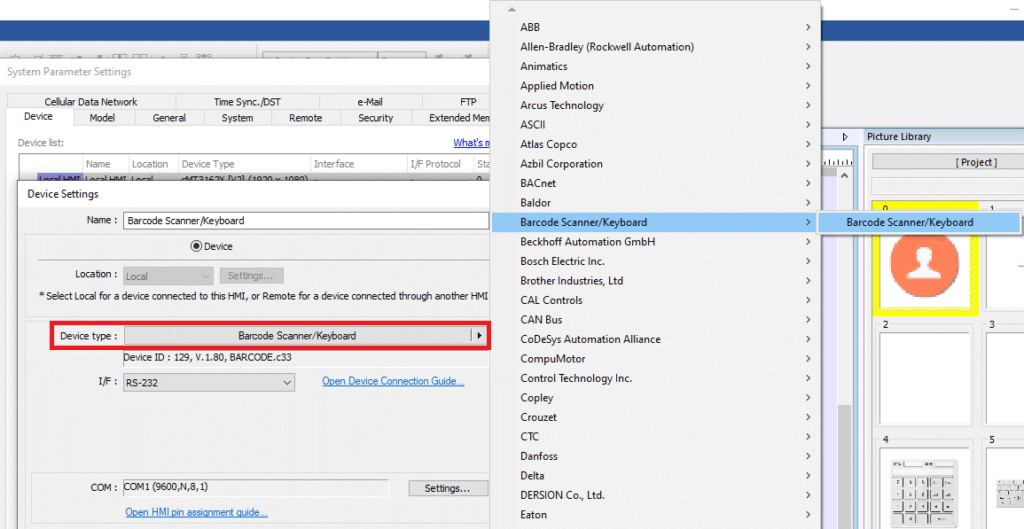
Task: Open Device Connection Guide link
Action: click(x=393, y=381)
